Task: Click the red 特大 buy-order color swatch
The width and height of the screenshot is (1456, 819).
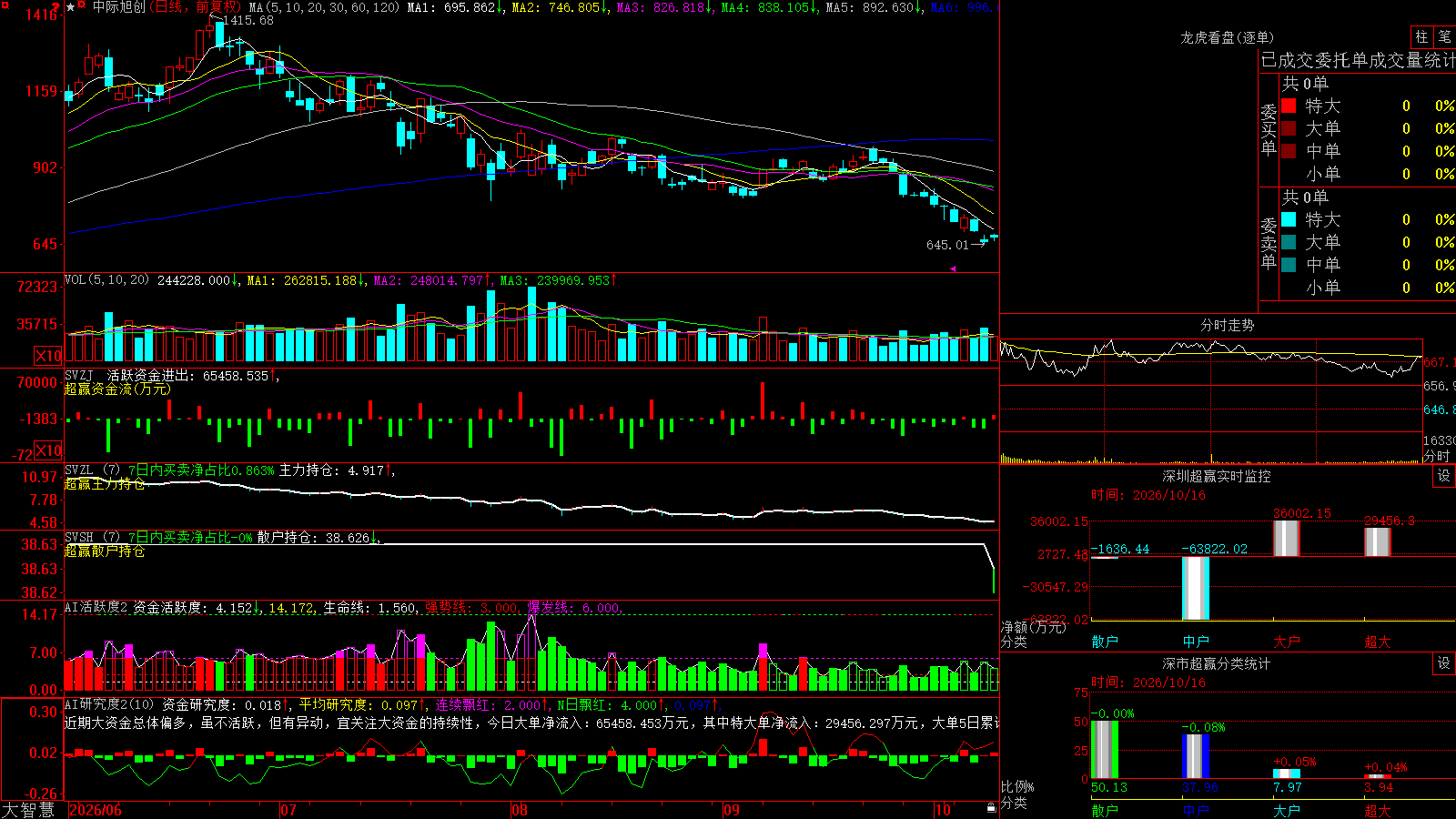Action: [1289, 106]
